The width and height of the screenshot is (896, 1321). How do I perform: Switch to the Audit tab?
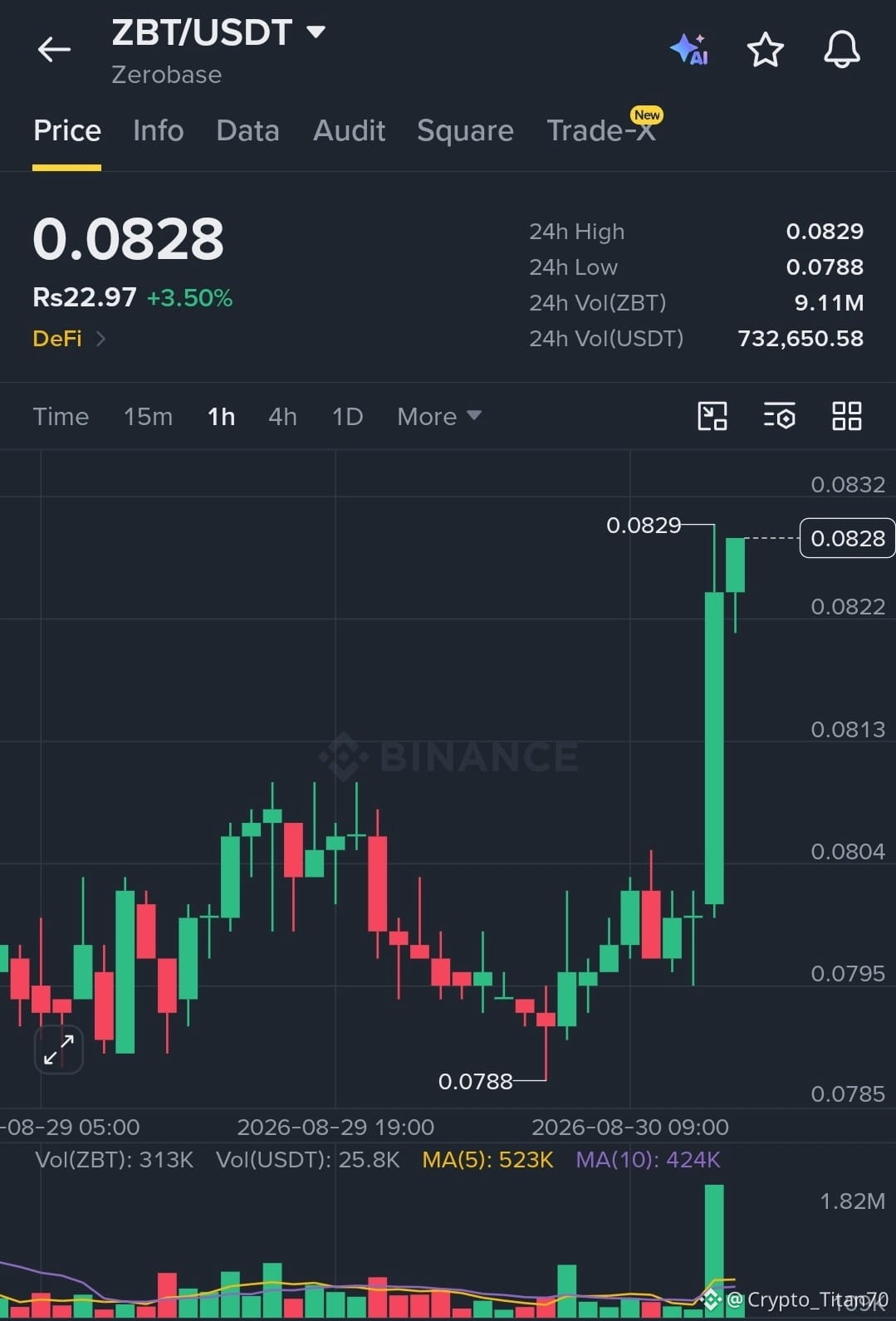click(x=349, y=130)
